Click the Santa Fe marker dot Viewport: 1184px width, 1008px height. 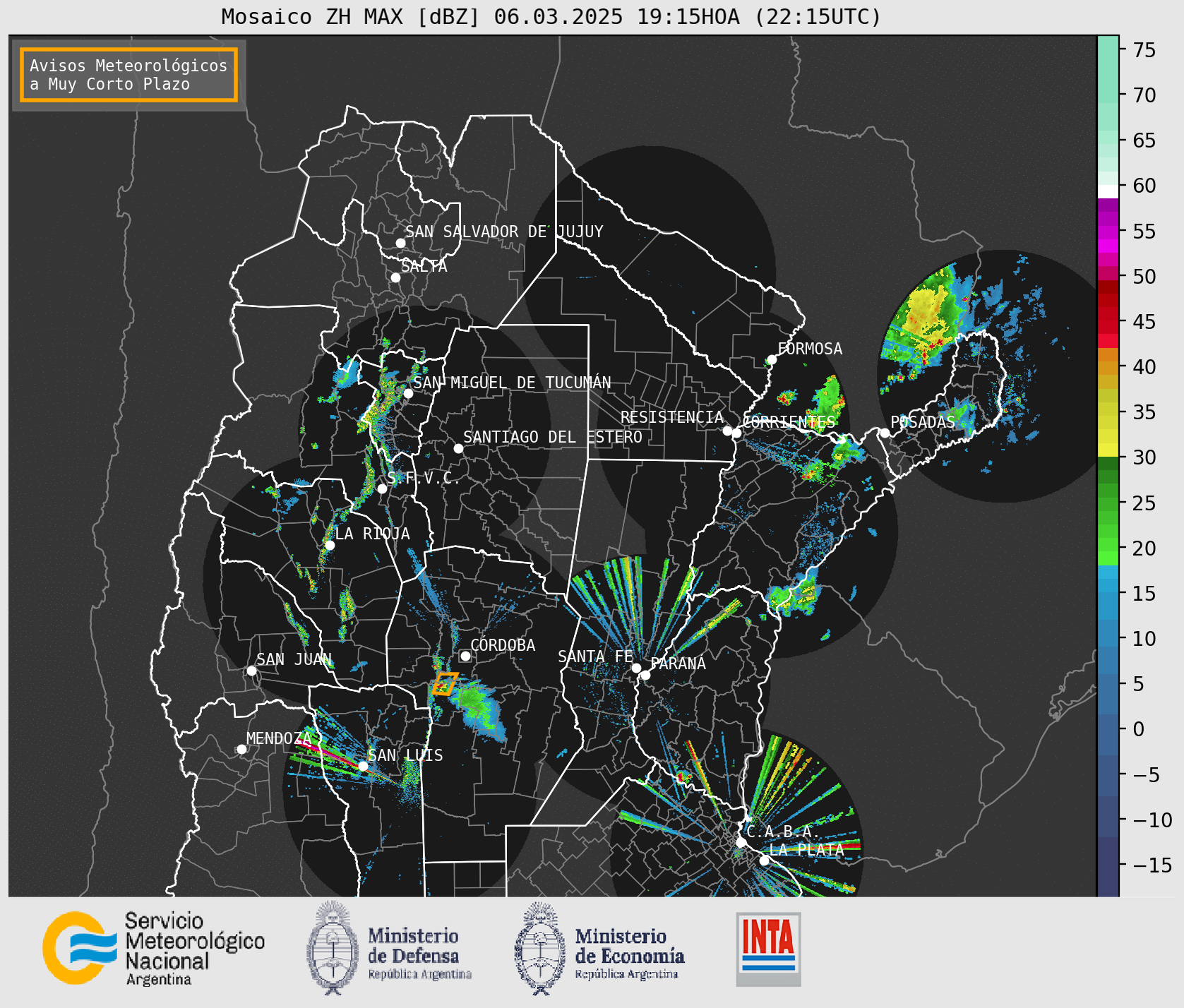pos(636,668)
